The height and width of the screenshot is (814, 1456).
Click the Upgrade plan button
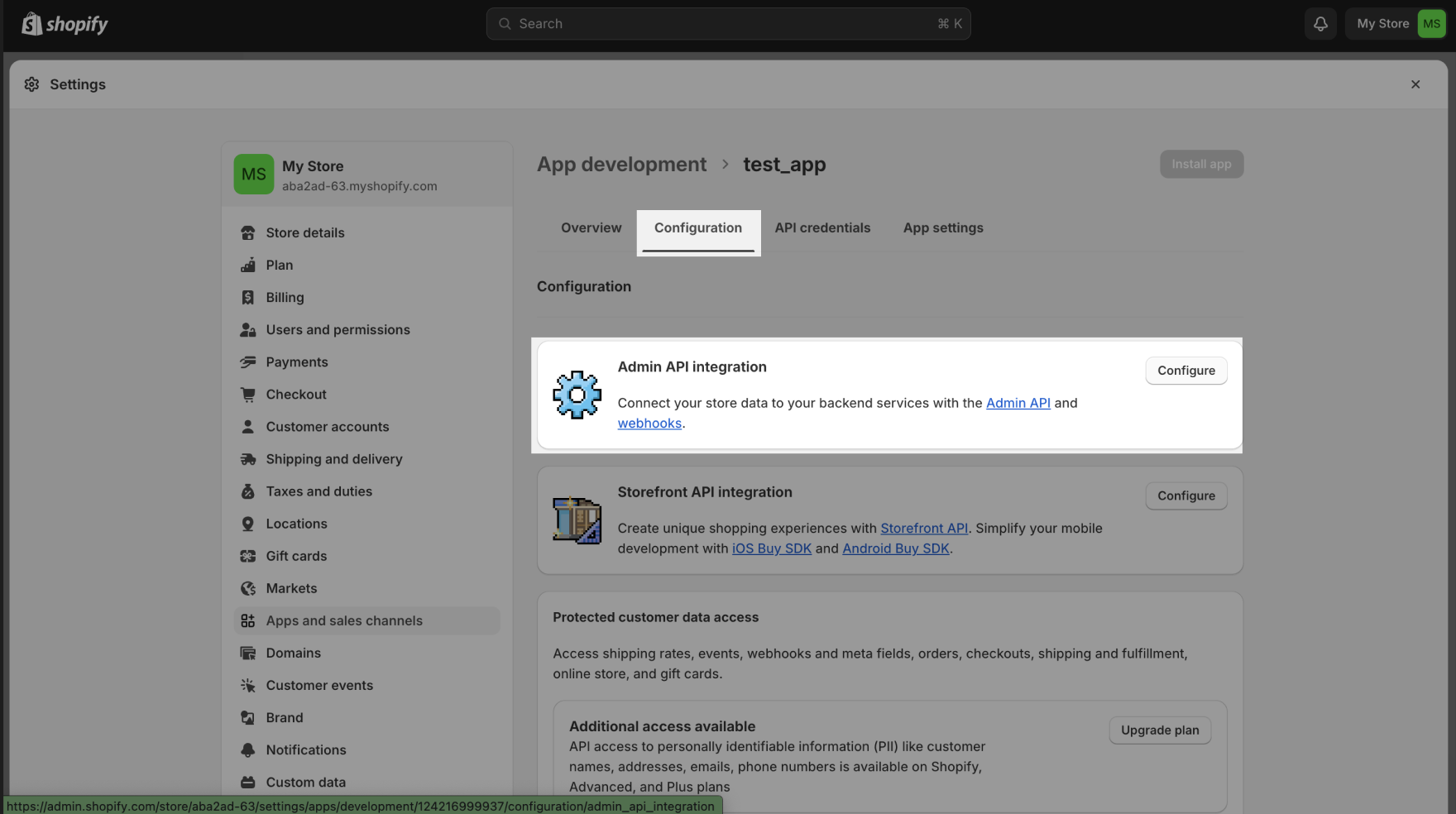(1159, 730)
